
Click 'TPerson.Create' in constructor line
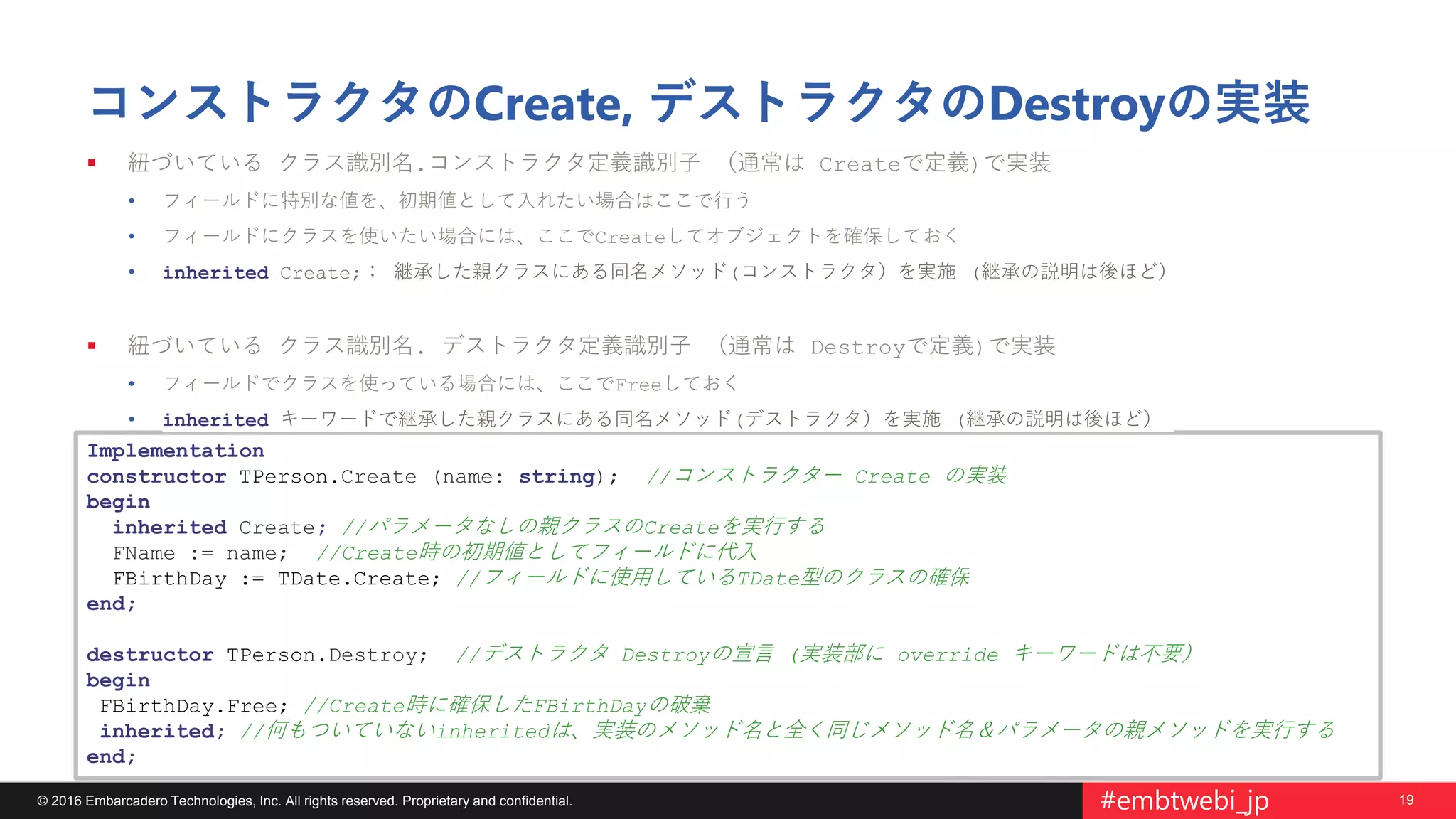(328, 476)
